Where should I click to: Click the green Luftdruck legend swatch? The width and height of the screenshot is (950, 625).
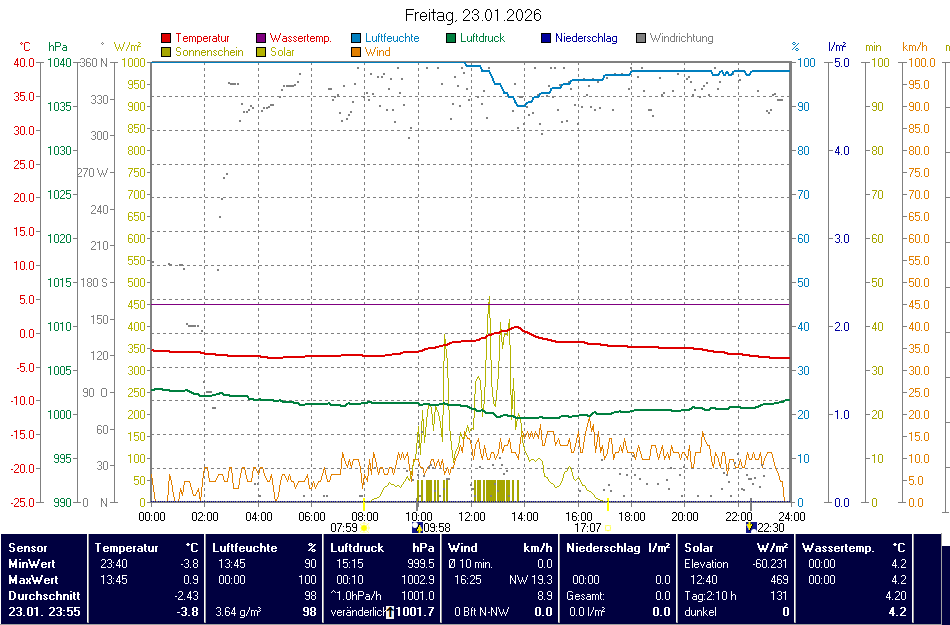pyautogui.click(x=451, y=39)
